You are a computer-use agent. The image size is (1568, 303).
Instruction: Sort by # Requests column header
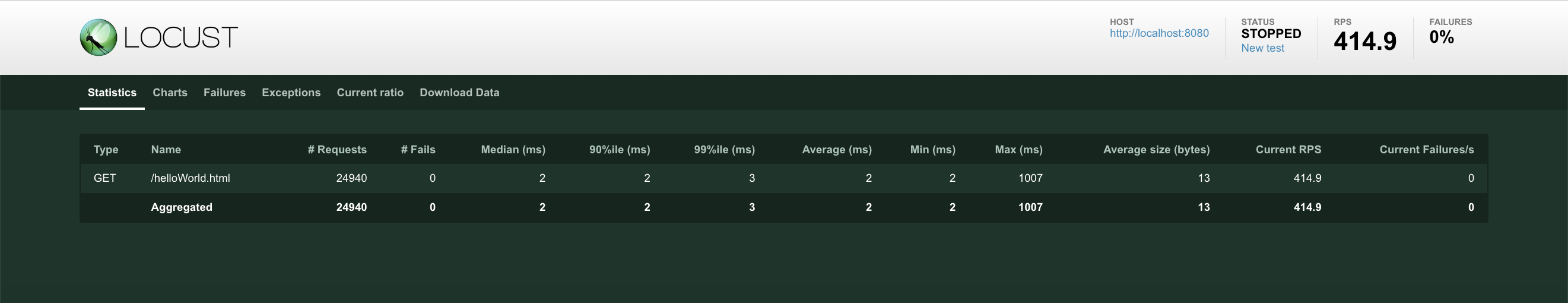pyautogui.click(x=337, y=149)
